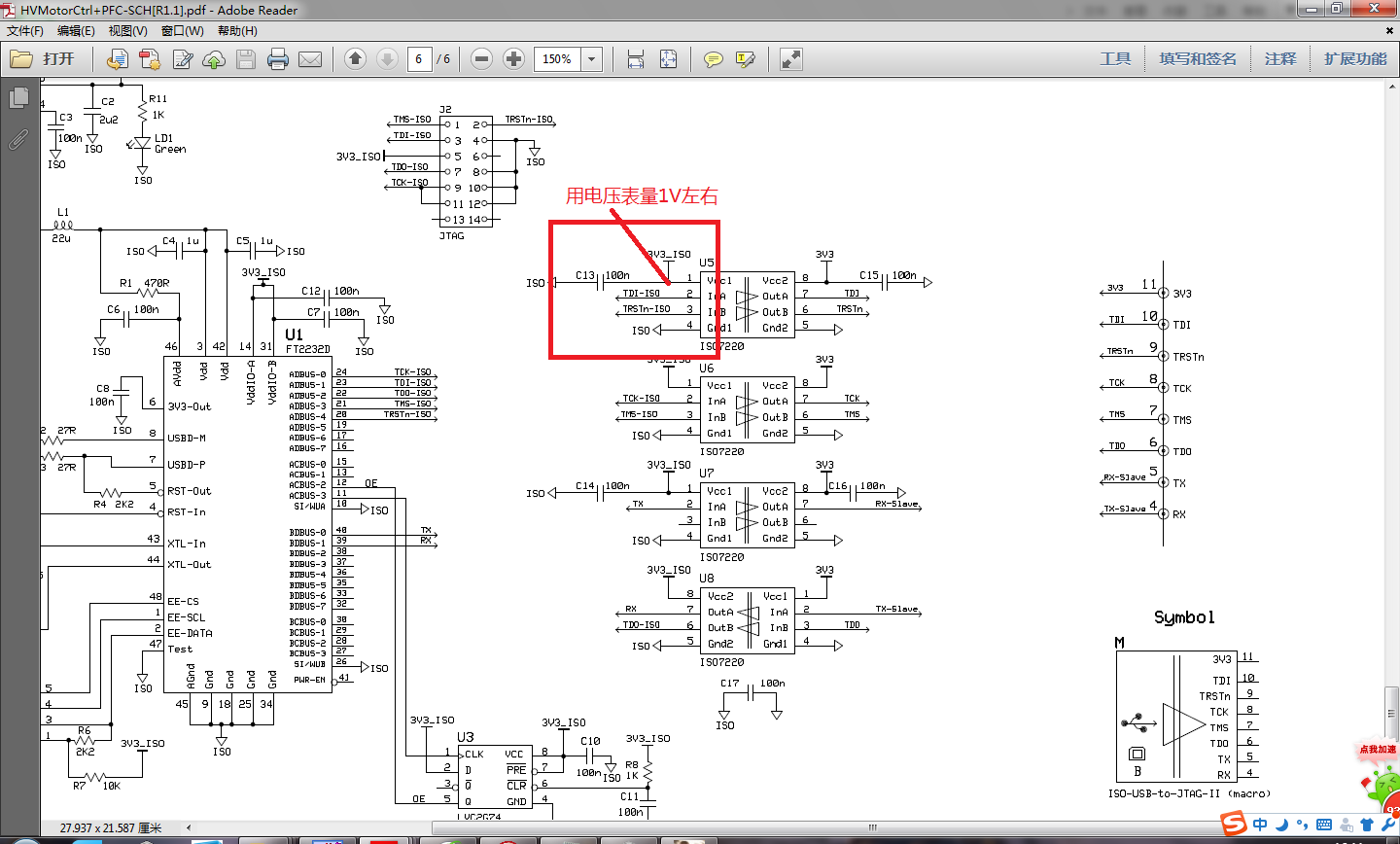Open the Fill & Sign (填写和签名) pane
The image size is (1400, 844).
tap(1198, 59)
